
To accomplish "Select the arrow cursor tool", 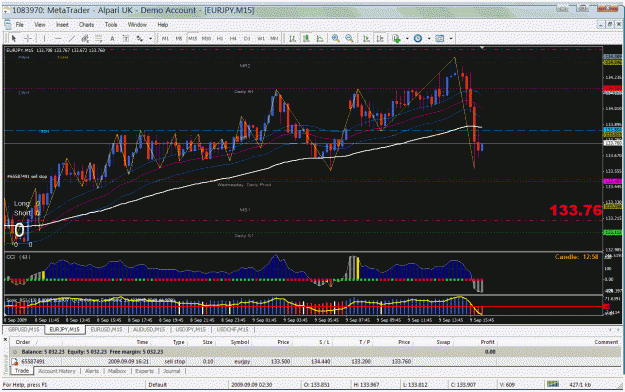I will 14,38.
